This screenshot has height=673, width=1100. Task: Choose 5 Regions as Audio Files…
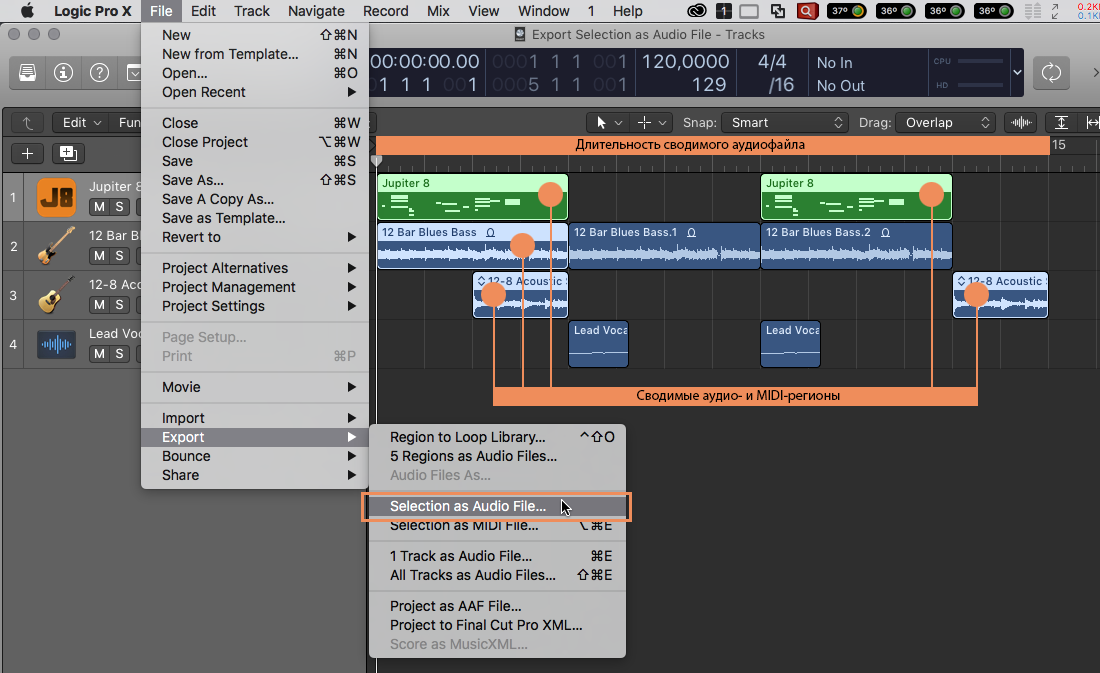click(497, 456)
